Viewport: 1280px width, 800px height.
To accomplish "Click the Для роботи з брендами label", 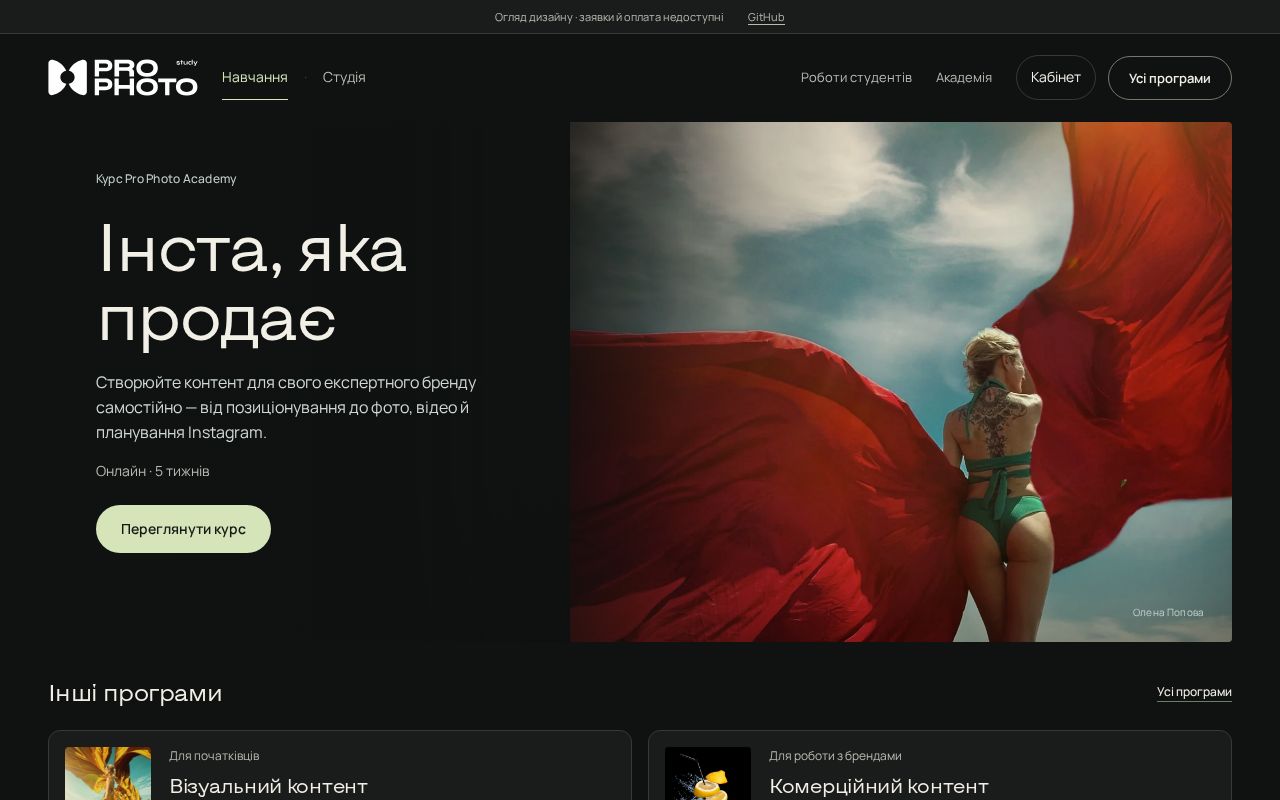I will tap(835, 756).
